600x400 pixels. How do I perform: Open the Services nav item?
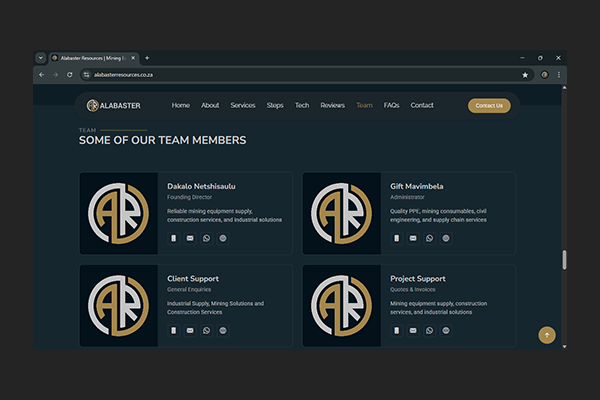pyautogui.click(x=243, y=105)
